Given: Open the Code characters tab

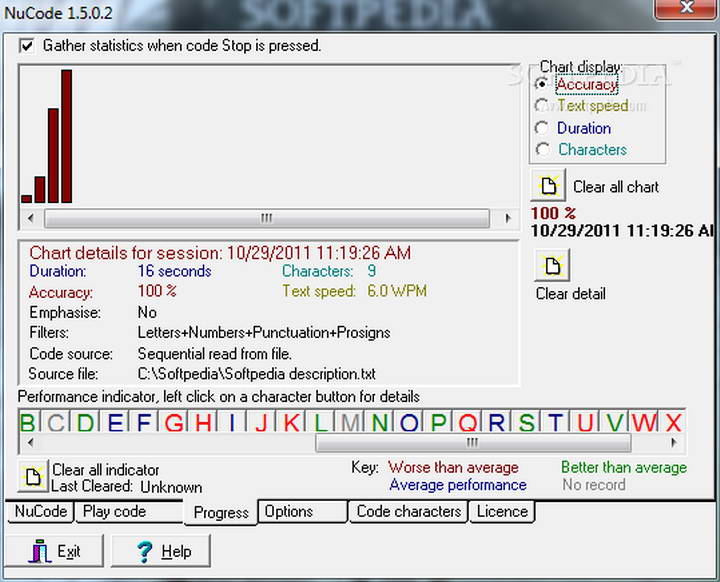Looking at the screenshot, I should (409, 511).
